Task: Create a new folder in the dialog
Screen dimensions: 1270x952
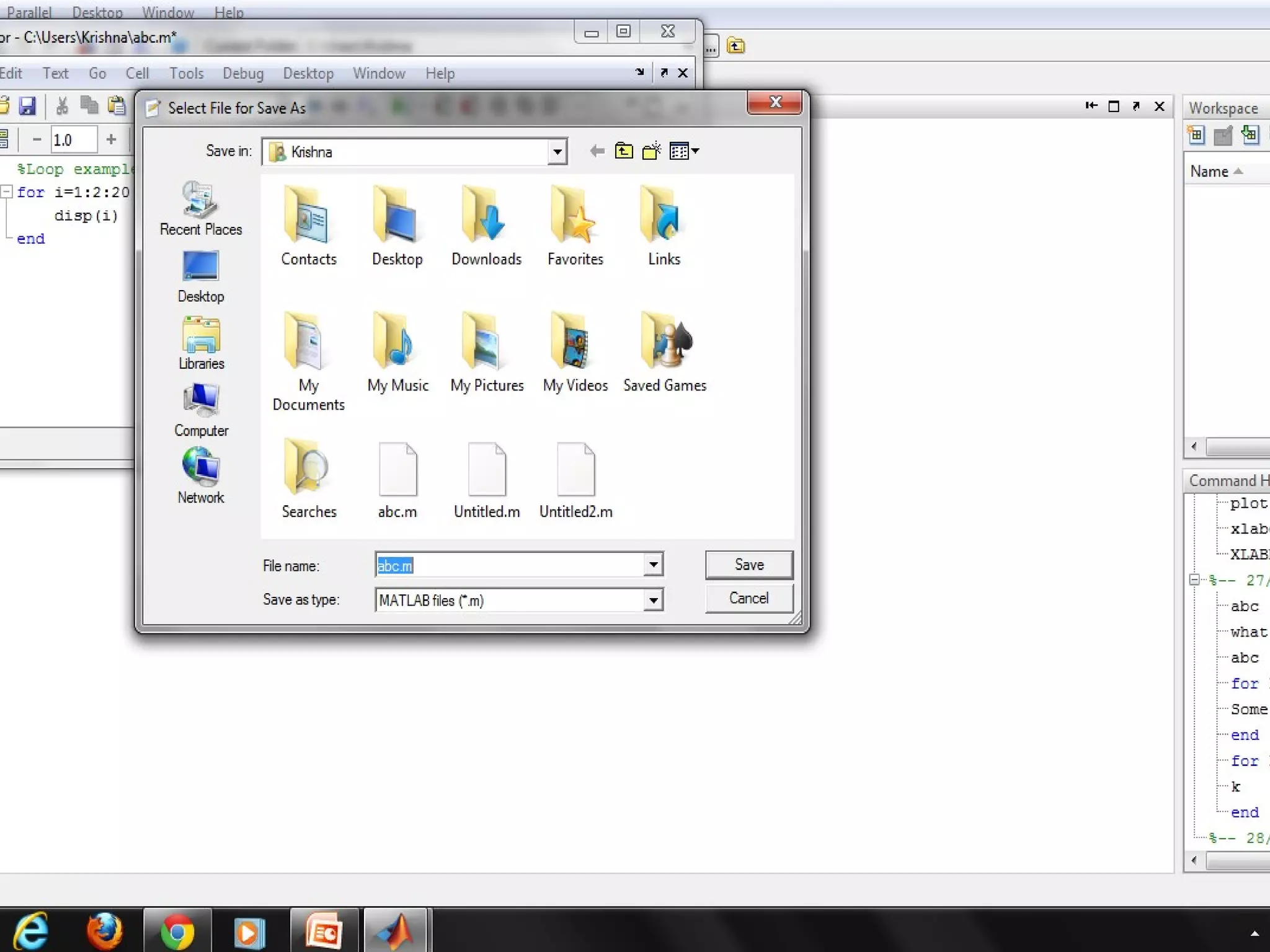Action: click(x=651, y=151)
